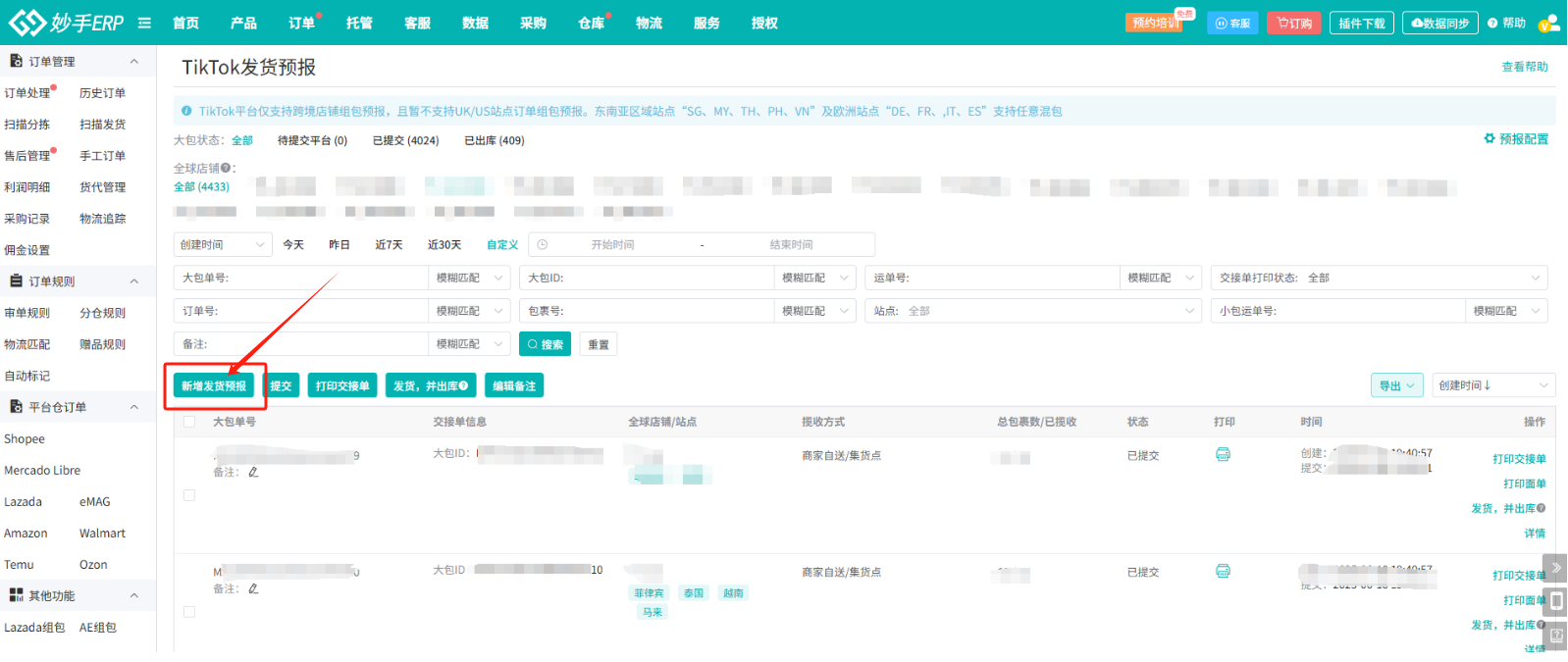Collapse the 平台仓订单 sidebar section chevron
This screenshot has width=1568, height=662.
134,406
